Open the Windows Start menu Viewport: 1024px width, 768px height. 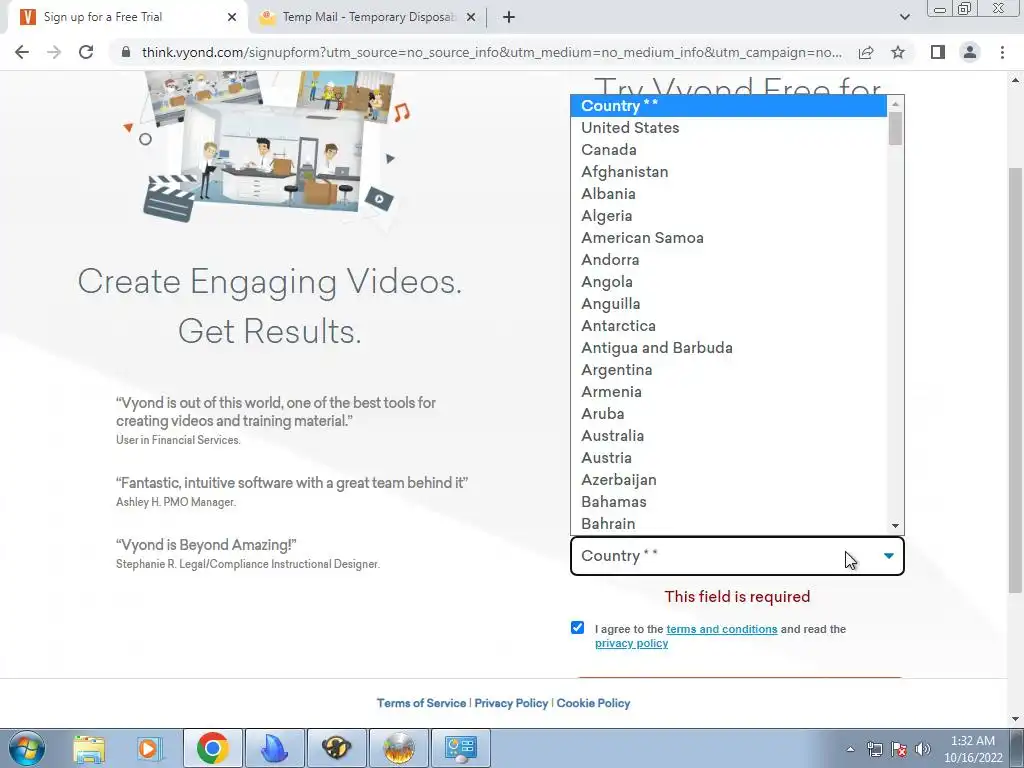pos(27,748)
